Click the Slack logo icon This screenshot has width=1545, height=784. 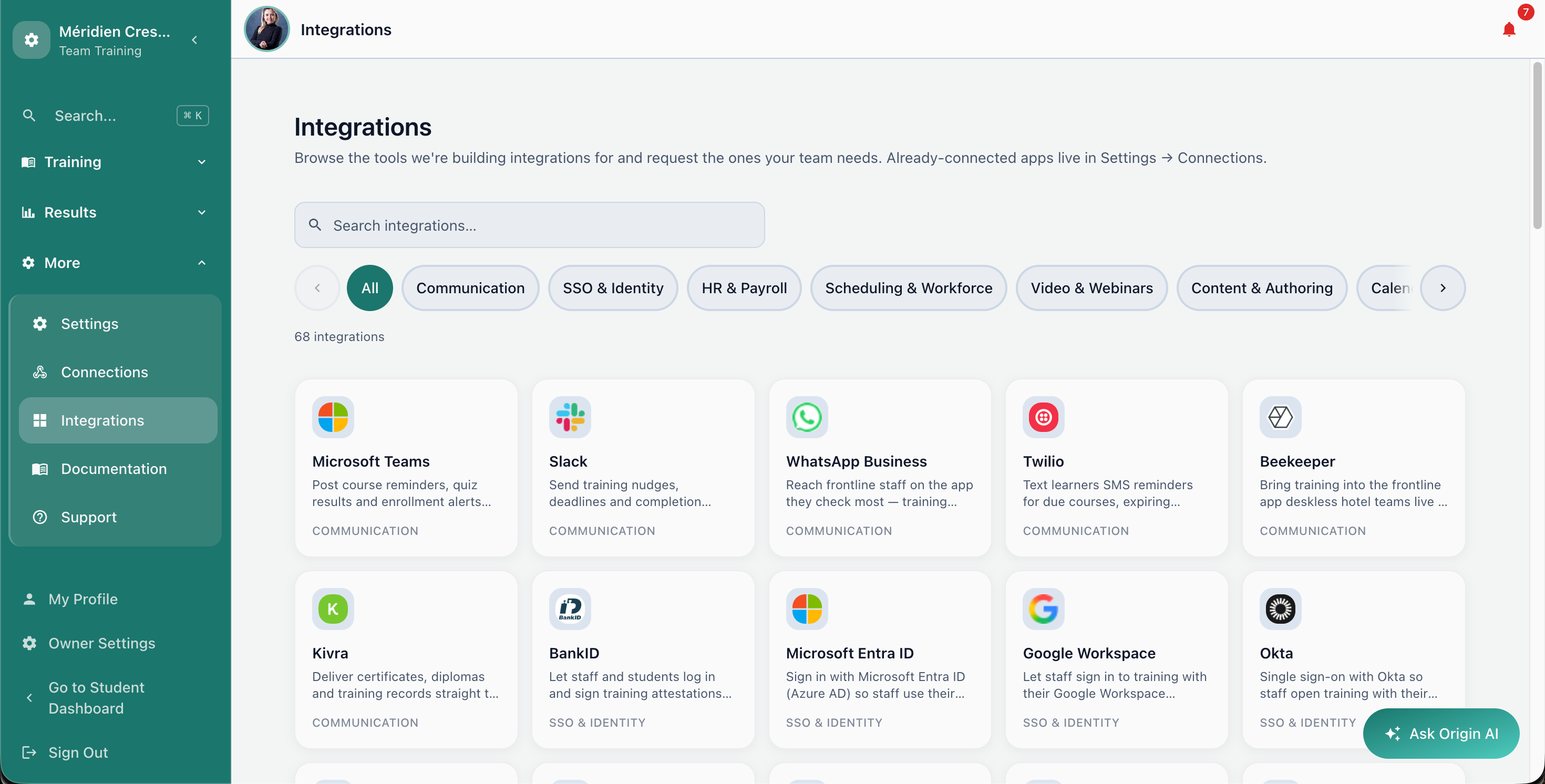pyautogui.click(x=570, y=417)
